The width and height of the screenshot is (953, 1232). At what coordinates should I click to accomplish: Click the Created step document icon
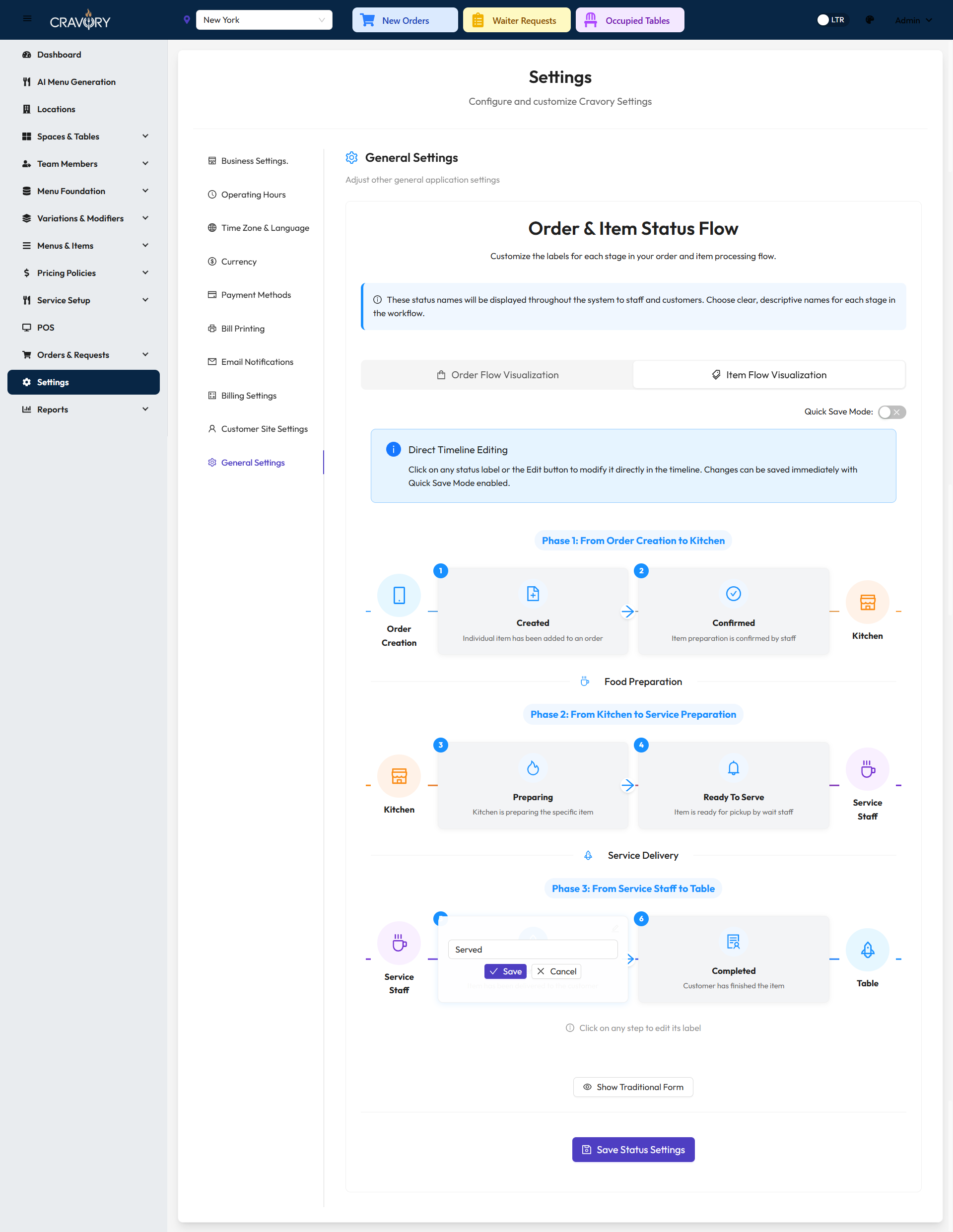pyautogui.click(x=533, y=594)
